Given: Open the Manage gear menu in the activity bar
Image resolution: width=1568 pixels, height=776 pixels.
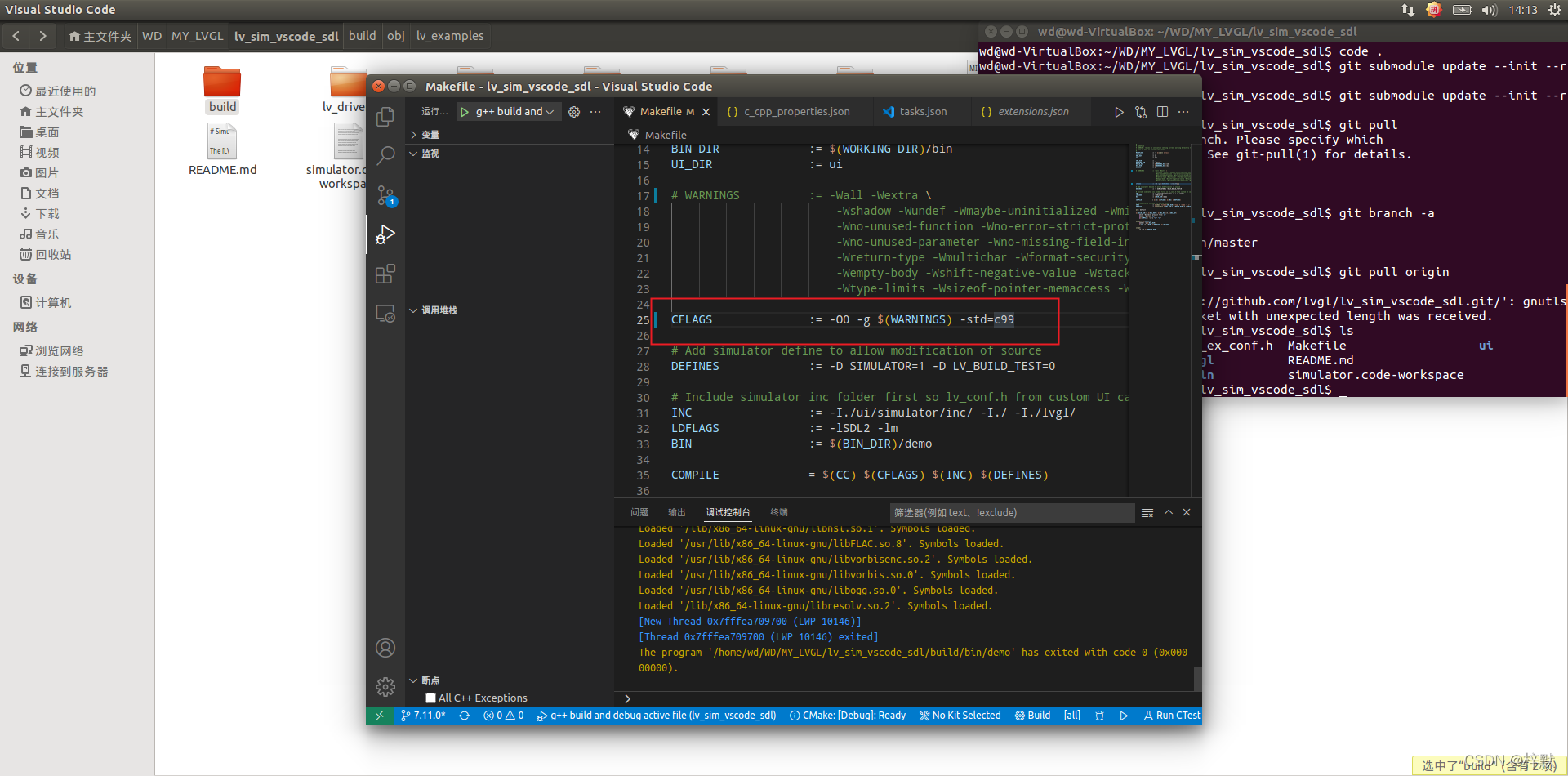Looking at the screenshot, I should (385, 687).
